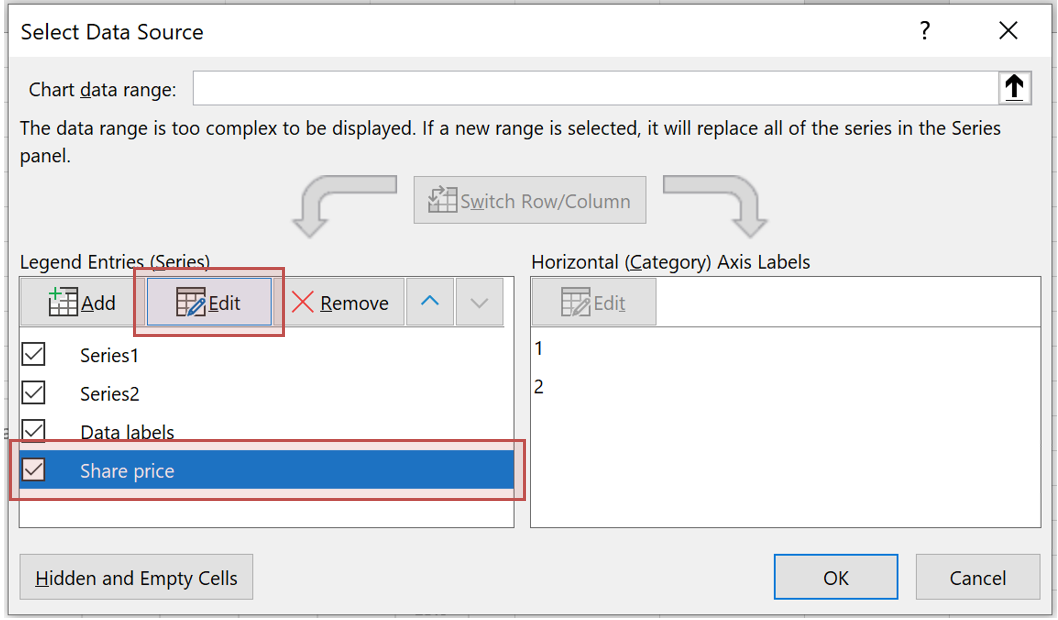The width and height of the screenshot is (1058, 620).
Task: Move selected series down with arrow
Action: click(479, 302)
